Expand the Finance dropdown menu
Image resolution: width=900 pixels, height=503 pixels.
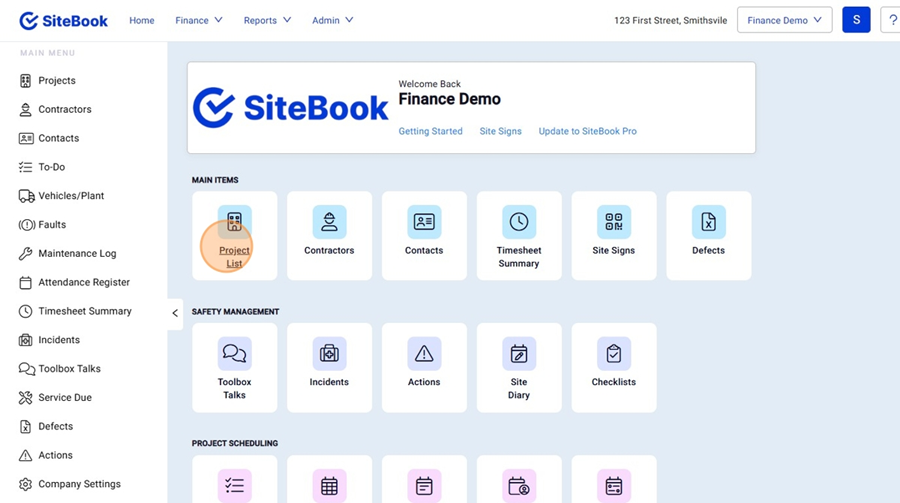click(x=198, y=20)
